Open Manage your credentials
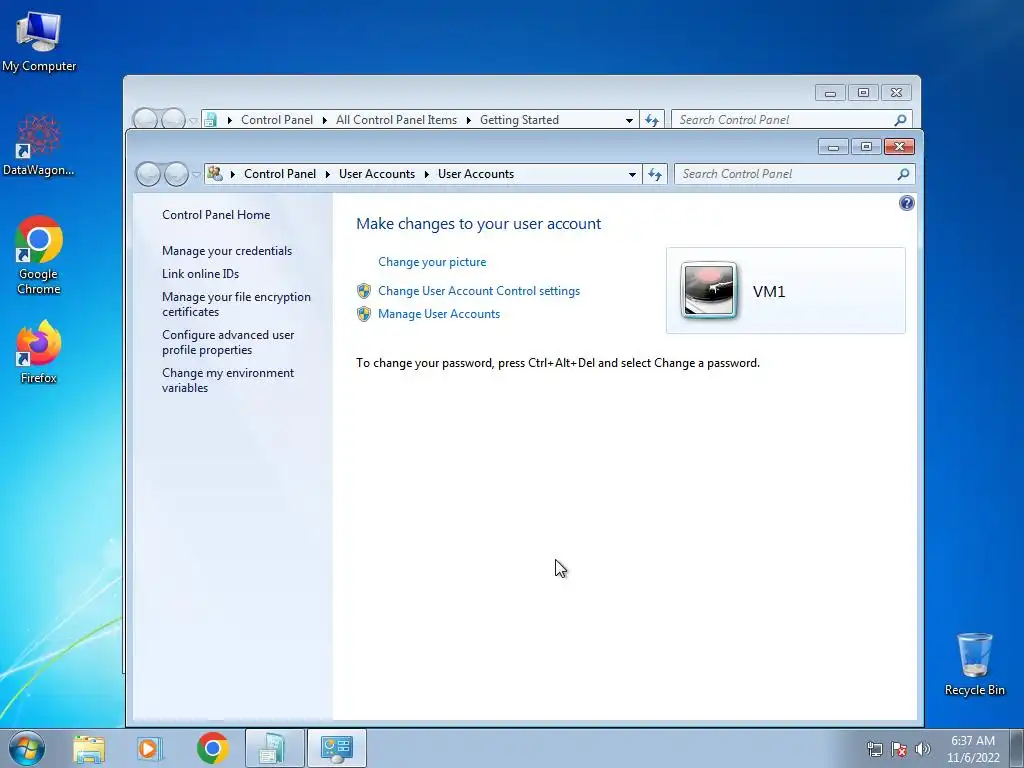Viewport: 1024px width, 768px height. click(227, 251)
